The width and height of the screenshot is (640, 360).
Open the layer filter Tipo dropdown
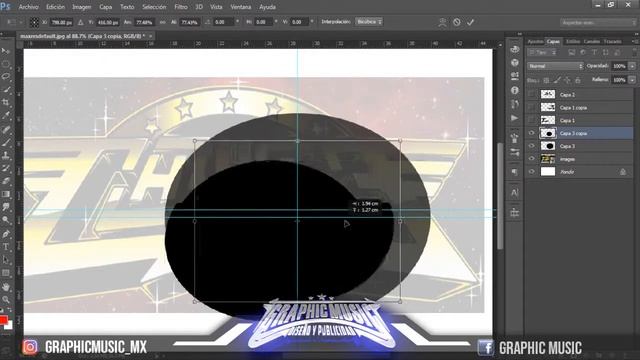coord(542,53)
